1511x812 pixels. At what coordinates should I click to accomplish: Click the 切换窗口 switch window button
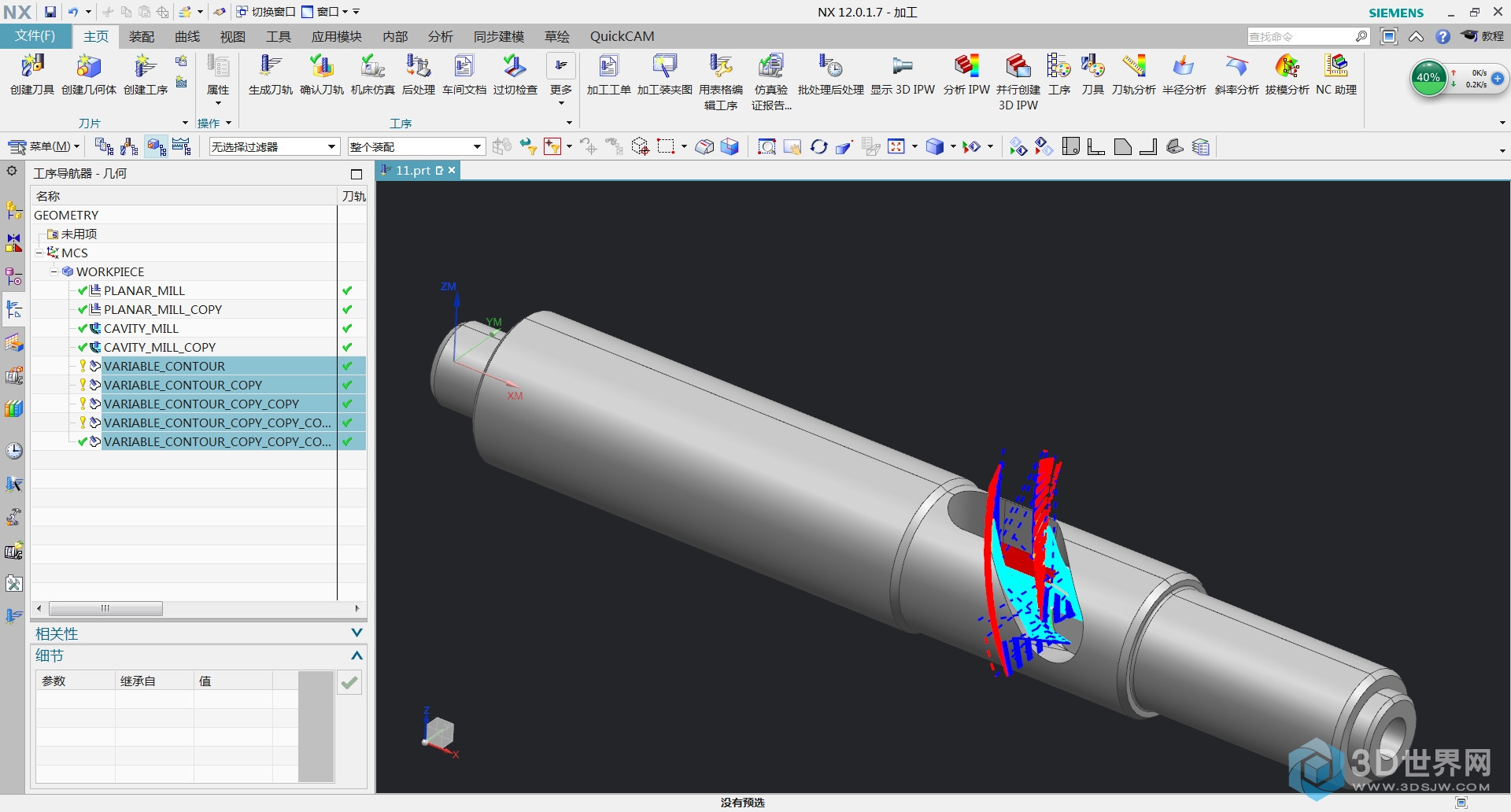(x=266, y=12)
